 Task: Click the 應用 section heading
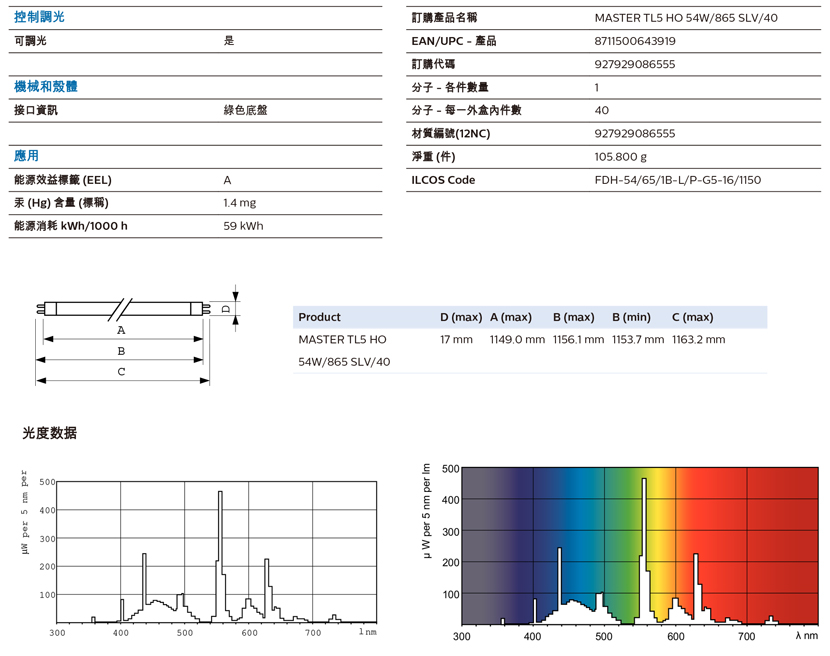point(26,156)
